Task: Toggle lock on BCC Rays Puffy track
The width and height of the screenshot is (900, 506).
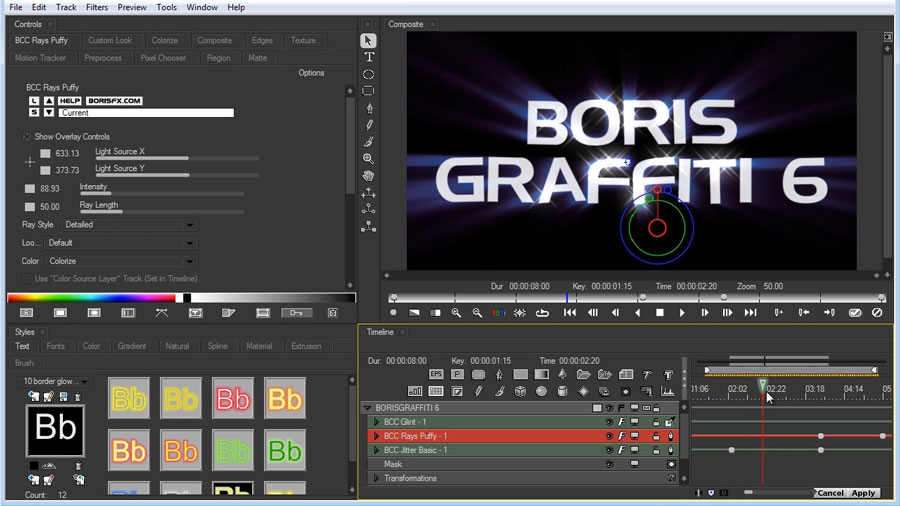Action: (x=656, y=436)
